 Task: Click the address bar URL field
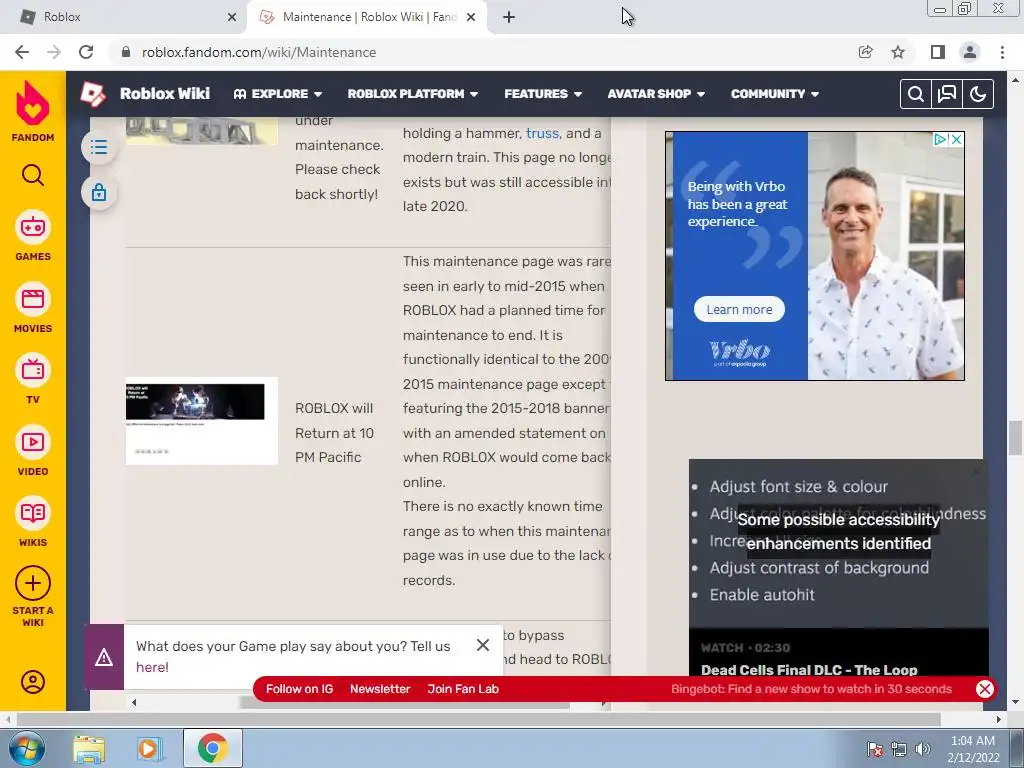click(483, 52)
